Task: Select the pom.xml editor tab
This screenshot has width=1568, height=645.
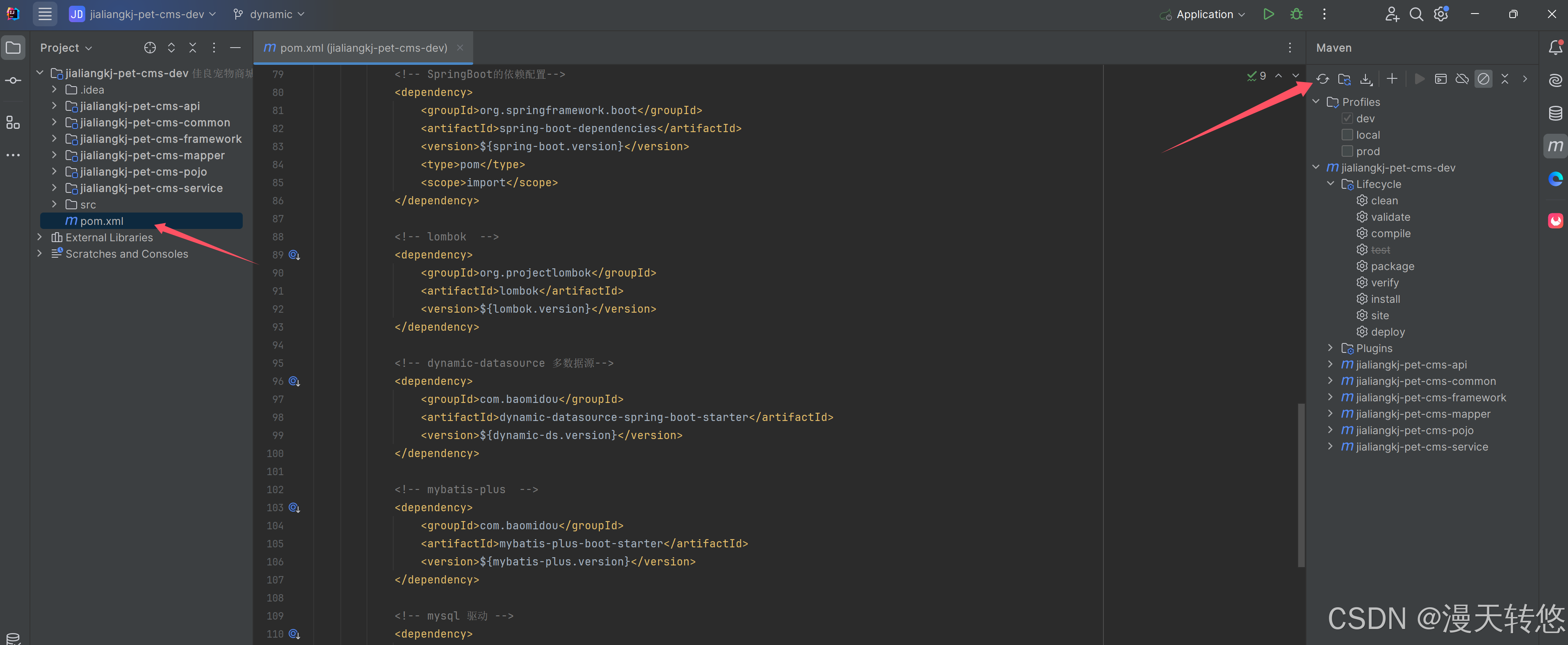Action: tap(363, 48)
